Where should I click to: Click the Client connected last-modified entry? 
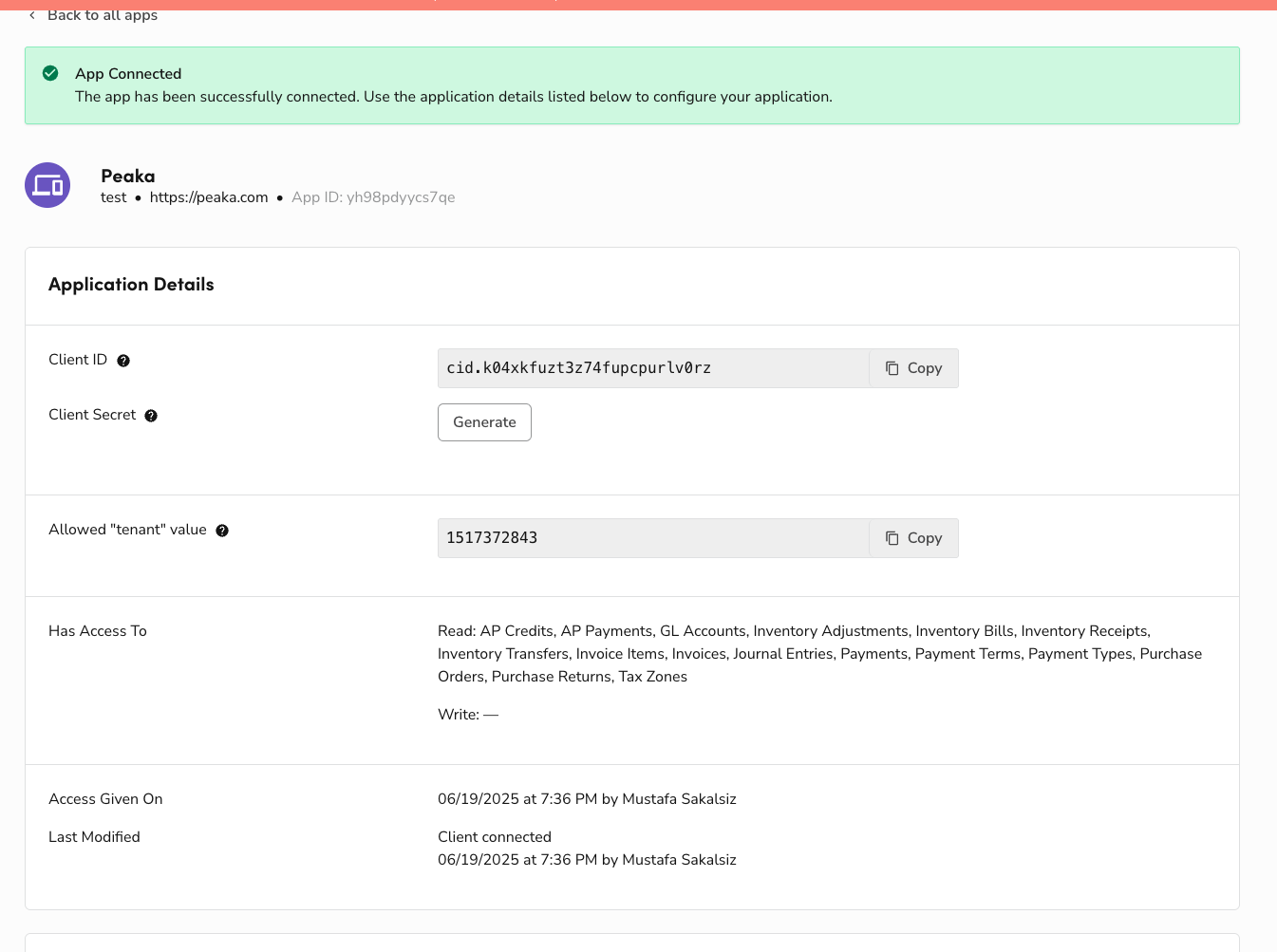pyautogui.click(x=495, y=837)
